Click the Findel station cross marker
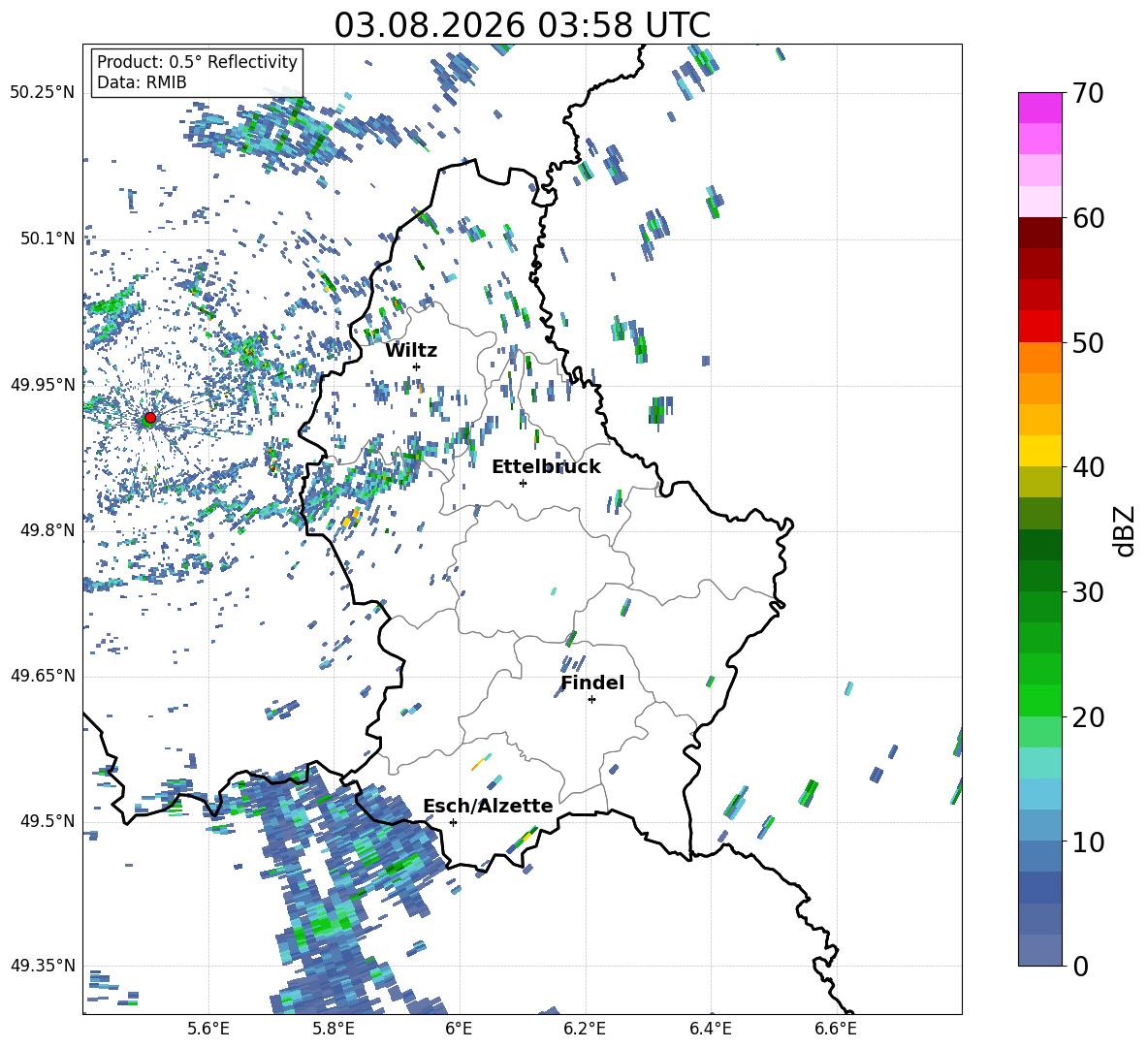Viewport: 1148px width, 1048px height. 591,700
